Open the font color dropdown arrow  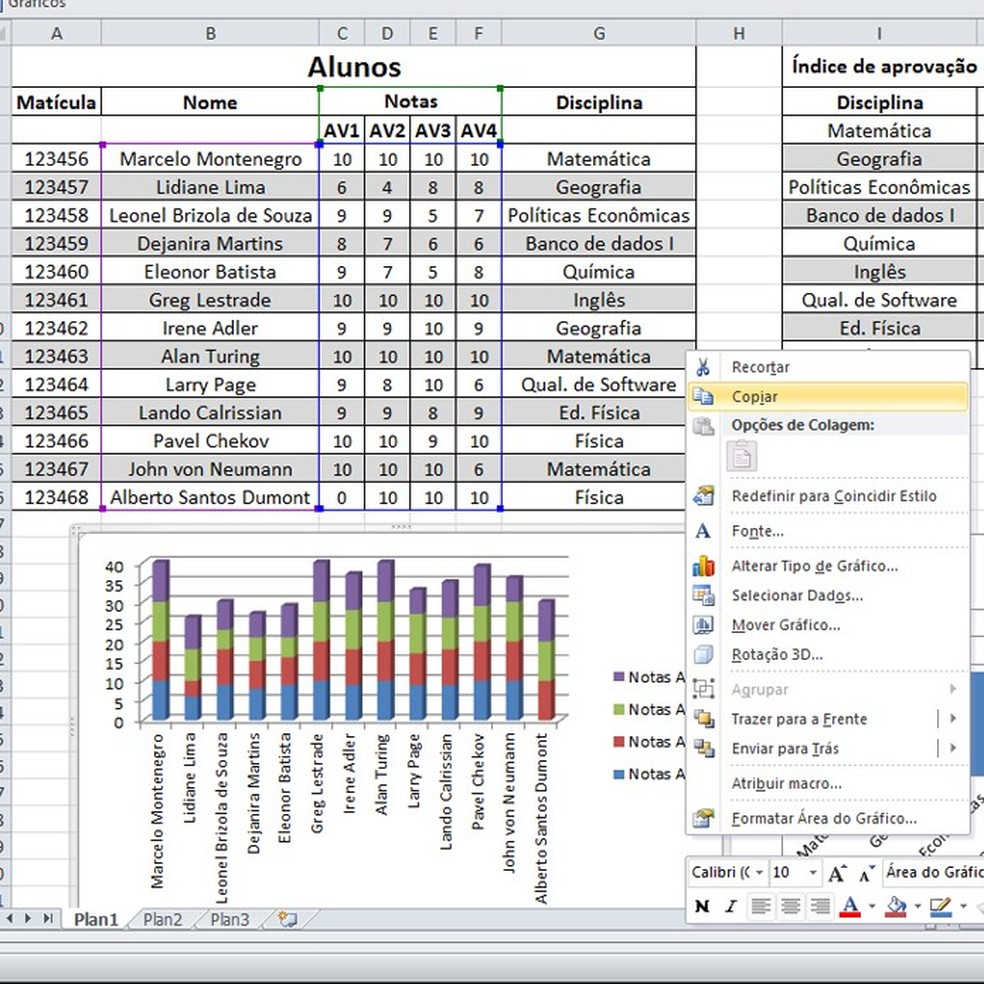(871, 906)
